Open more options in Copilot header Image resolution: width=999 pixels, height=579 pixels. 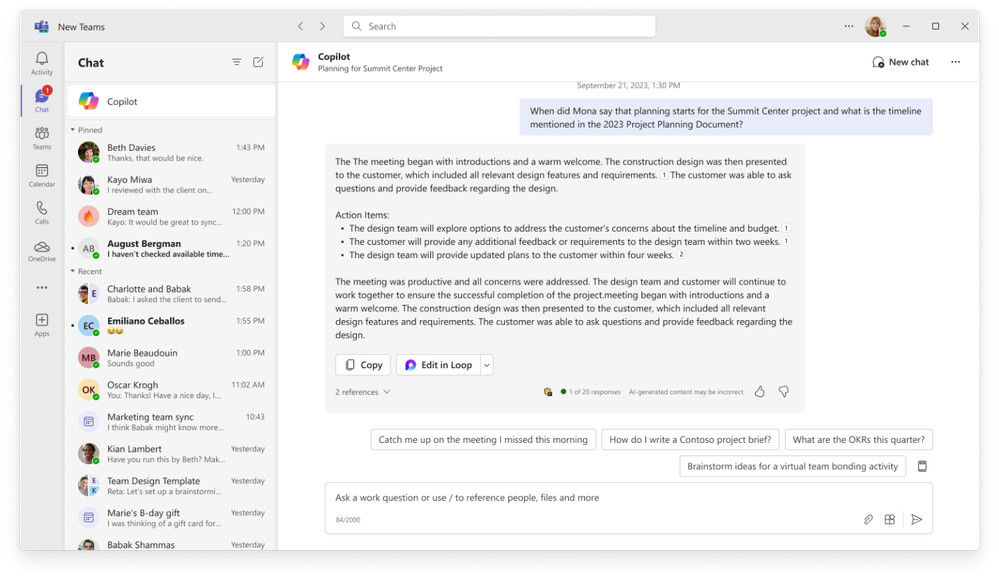tap(955, 62)
